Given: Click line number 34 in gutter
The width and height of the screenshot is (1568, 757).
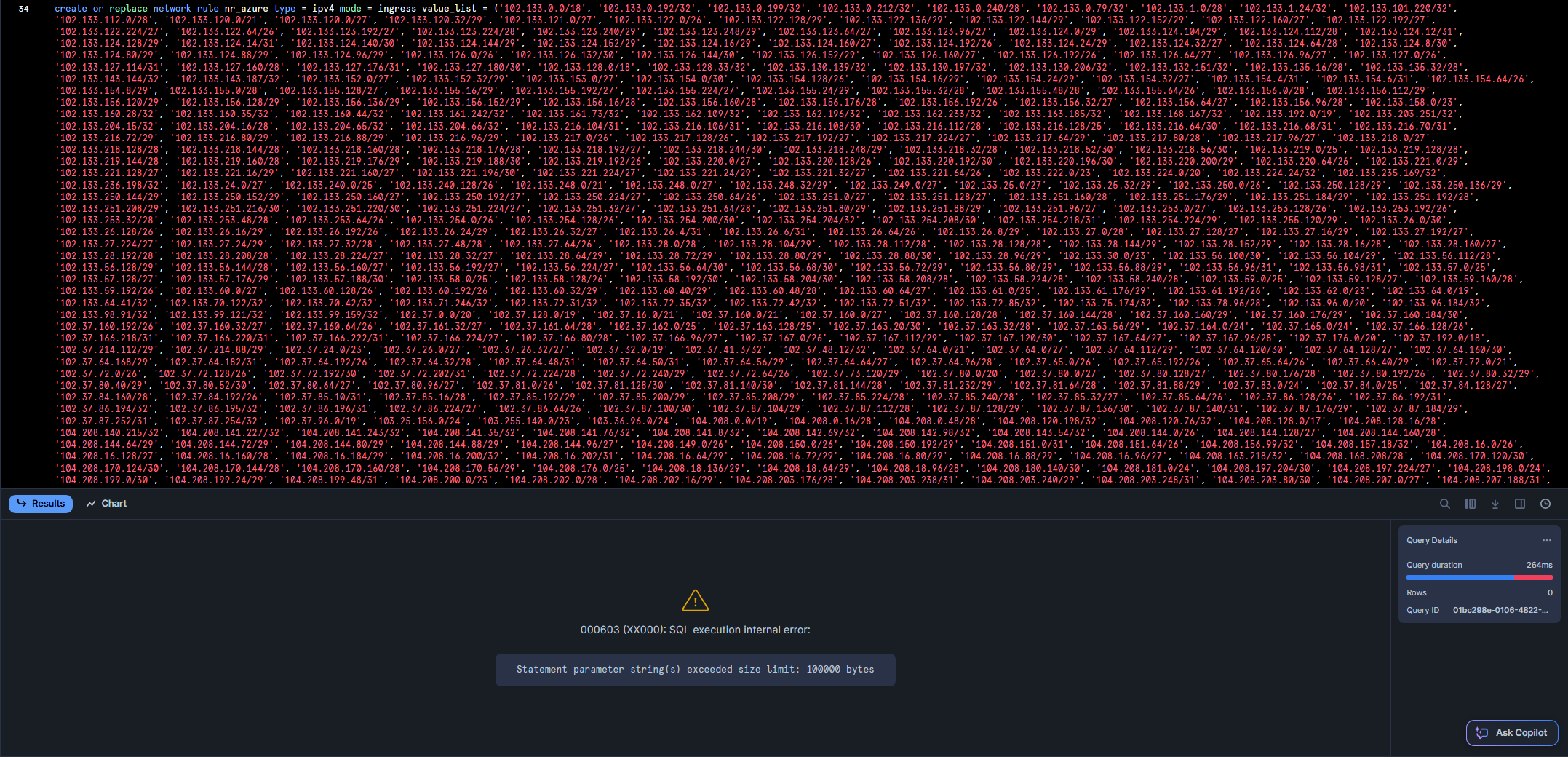Looking at the screenshot, I should 24,9.
